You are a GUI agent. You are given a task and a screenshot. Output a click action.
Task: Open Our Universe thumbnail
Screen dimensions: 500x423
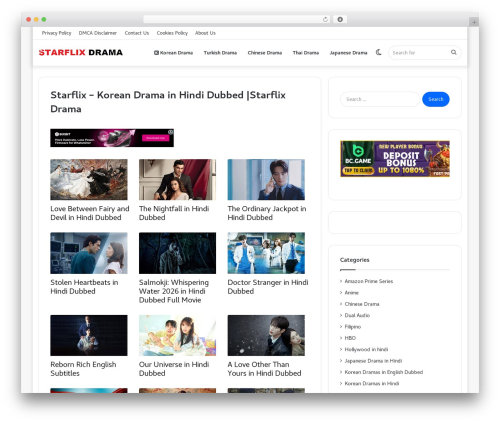tap(177, 335)
